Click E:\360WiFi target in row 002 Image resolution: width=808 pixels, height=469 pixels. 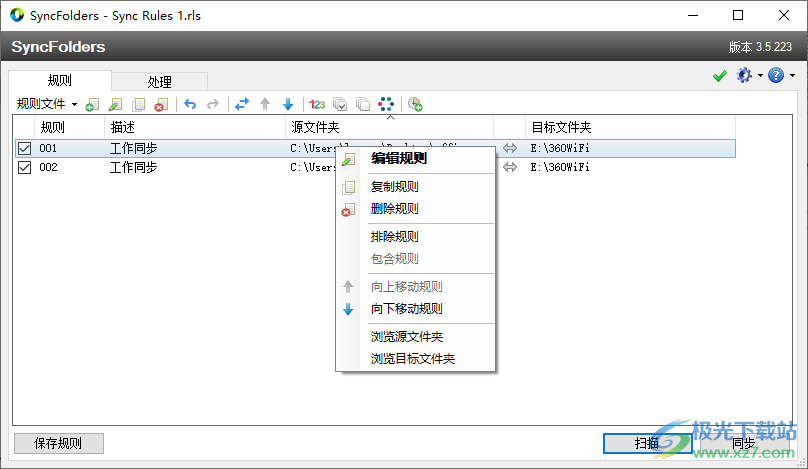tap(560, 167)
